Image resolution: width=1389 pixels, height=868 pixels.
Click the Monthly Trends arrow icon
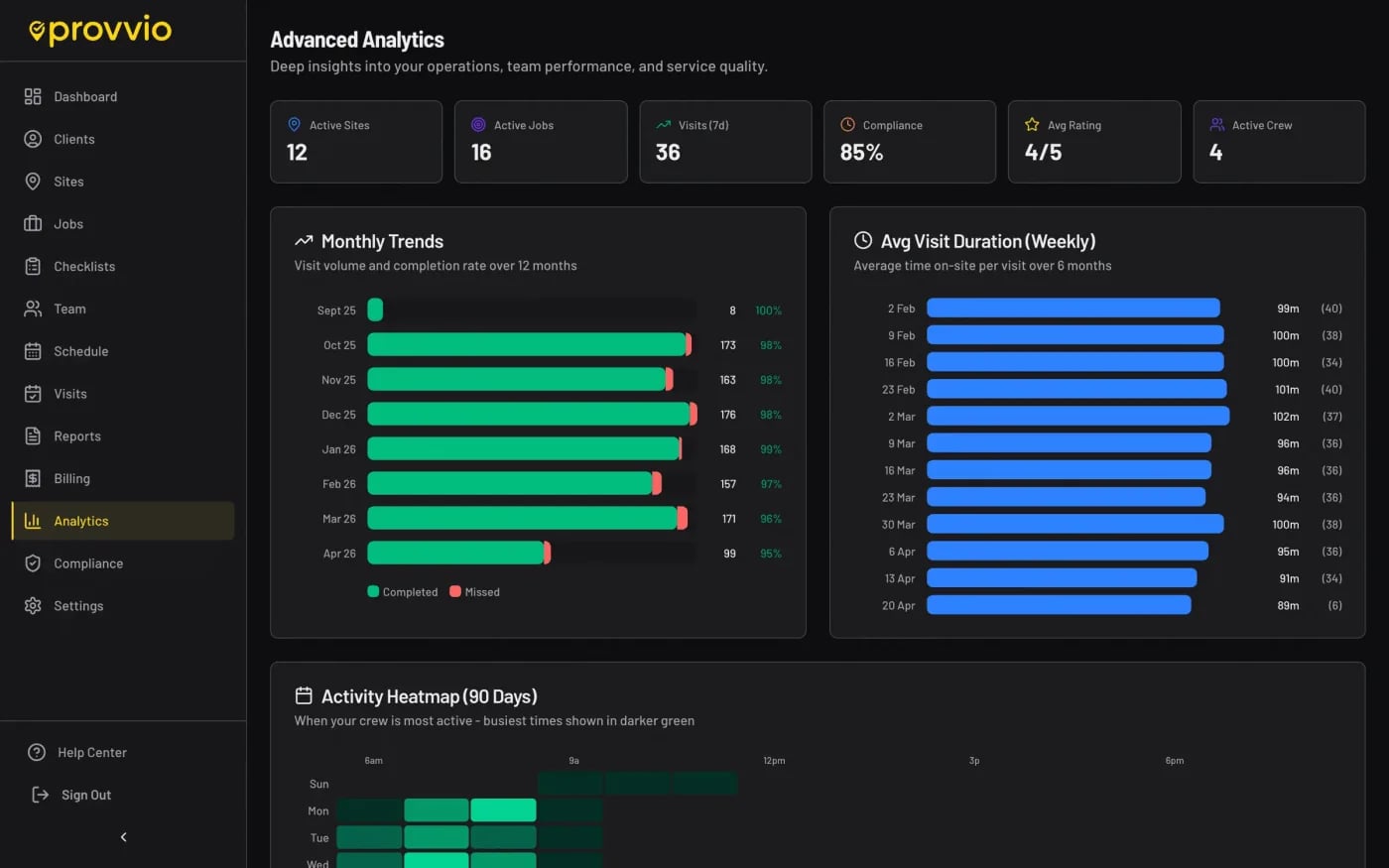coord(304,241)
